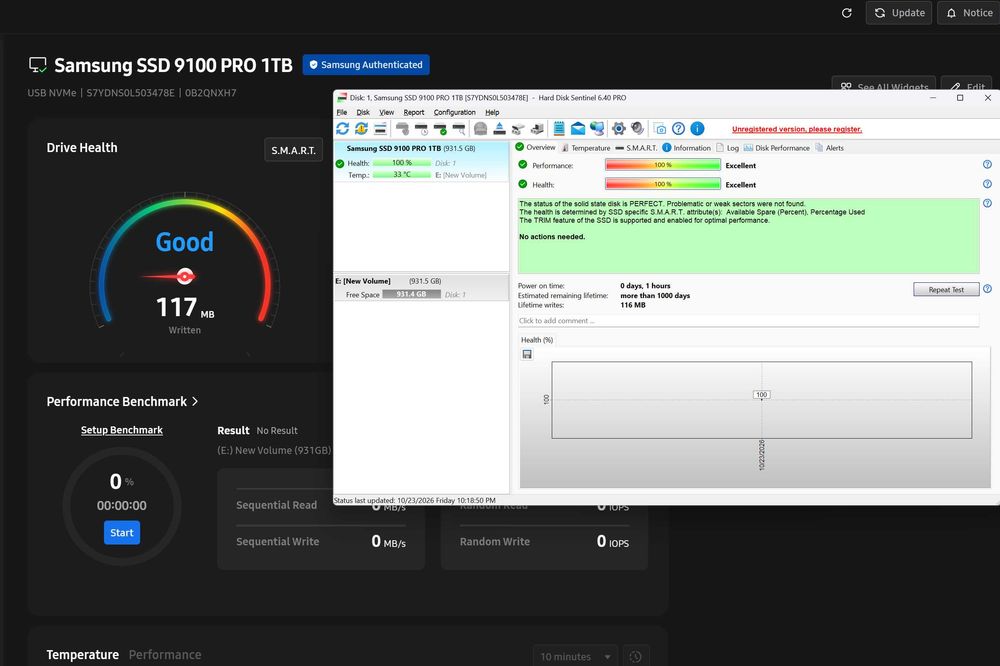Click 'Unregistered version, please register.' link
1000x666 pixels.
tap(797, 129)
